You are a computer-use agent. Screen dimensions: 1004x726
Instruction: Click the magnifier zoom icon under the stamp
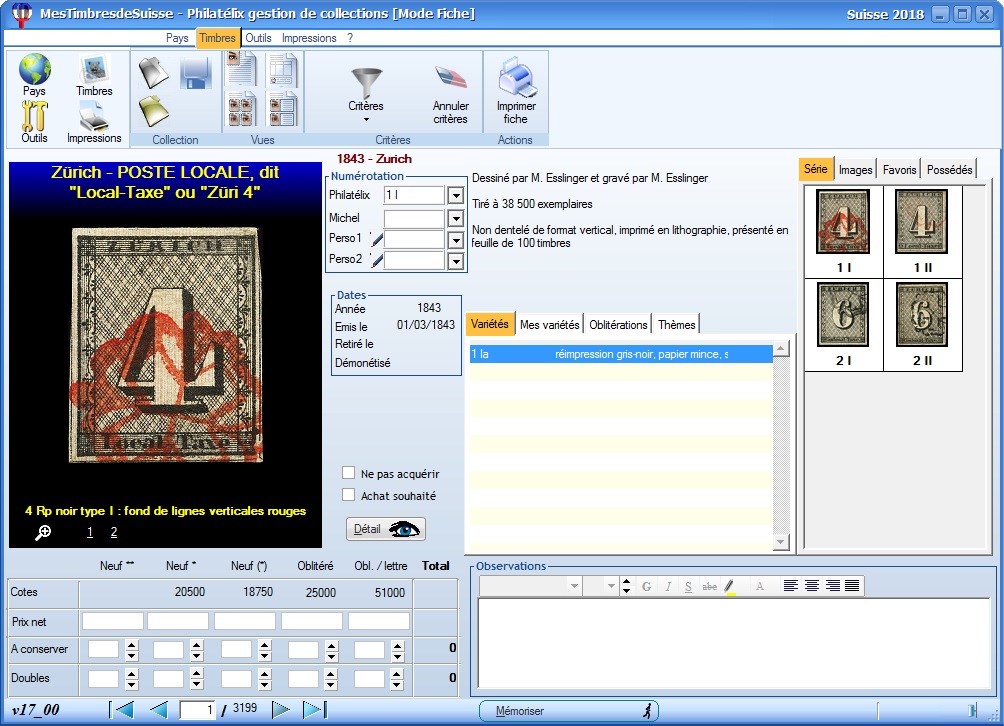[43, 532]
